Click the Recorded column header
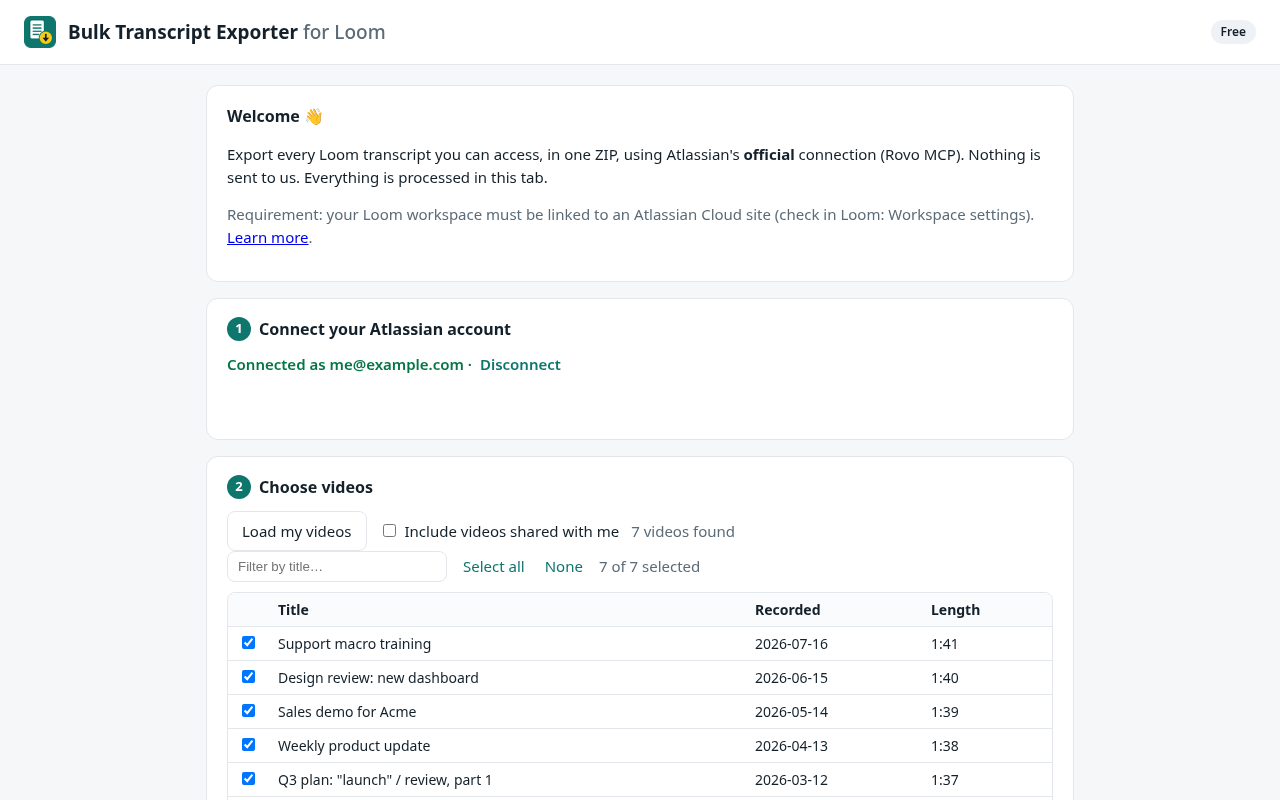The height and width of the screenshot is (800, 1280). pos(787,610)
